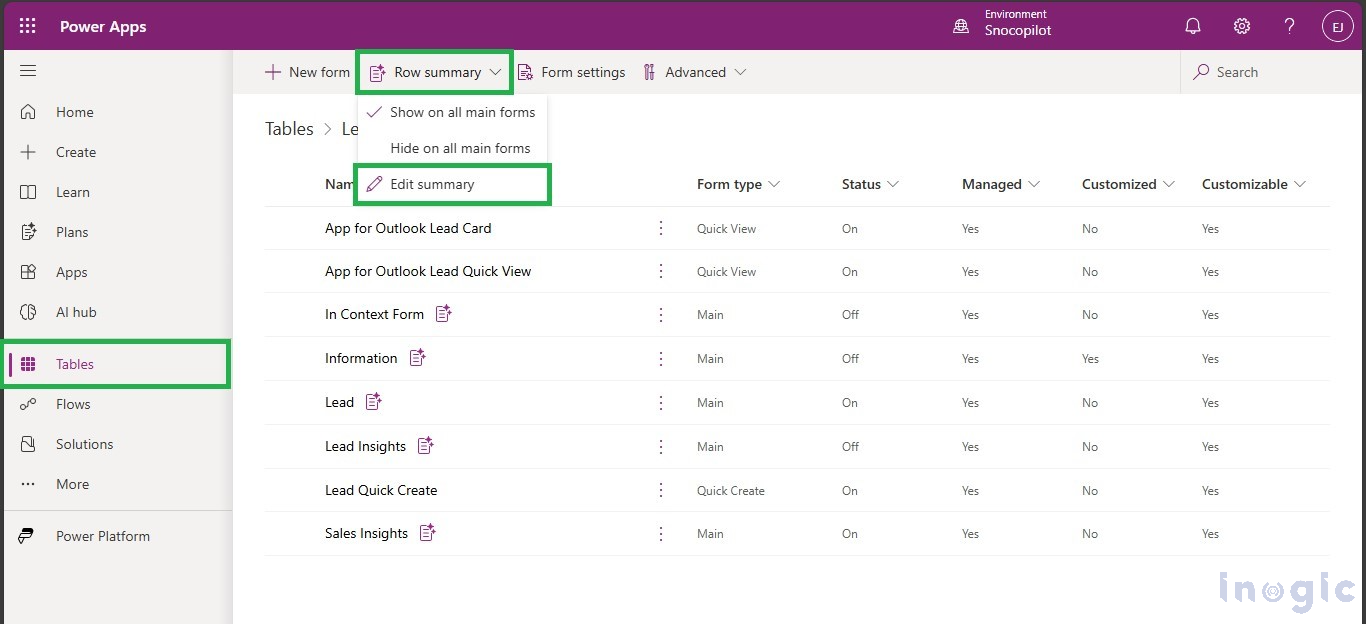This screenshot has width=1366, height=624.
Task: Click the Yes Customized value for Information
Action: [x=1090, y=359]
